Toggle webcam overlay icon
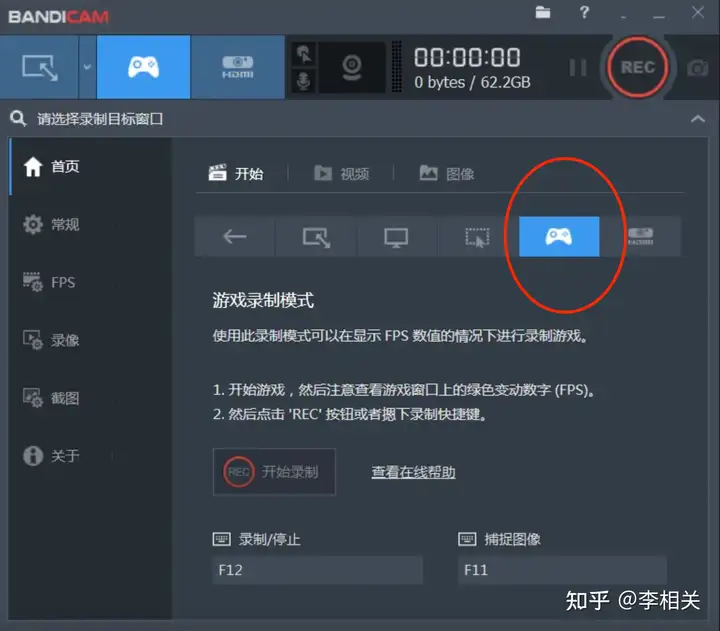The height and width of the screenshot is (631, 720). click(352, 67)
